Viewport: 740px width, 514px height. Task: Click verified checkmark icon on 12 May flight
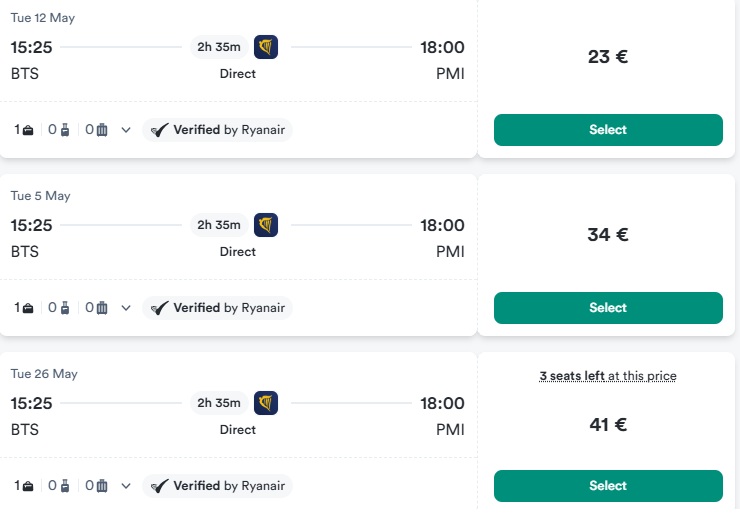(x=159, y=130)
